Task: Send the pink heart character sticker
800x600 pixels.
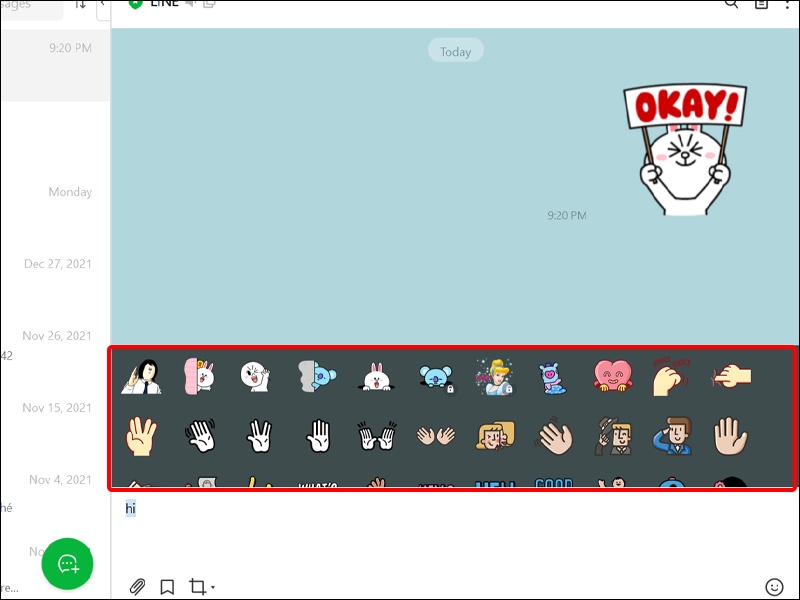Action: click(x=613, y=376)
